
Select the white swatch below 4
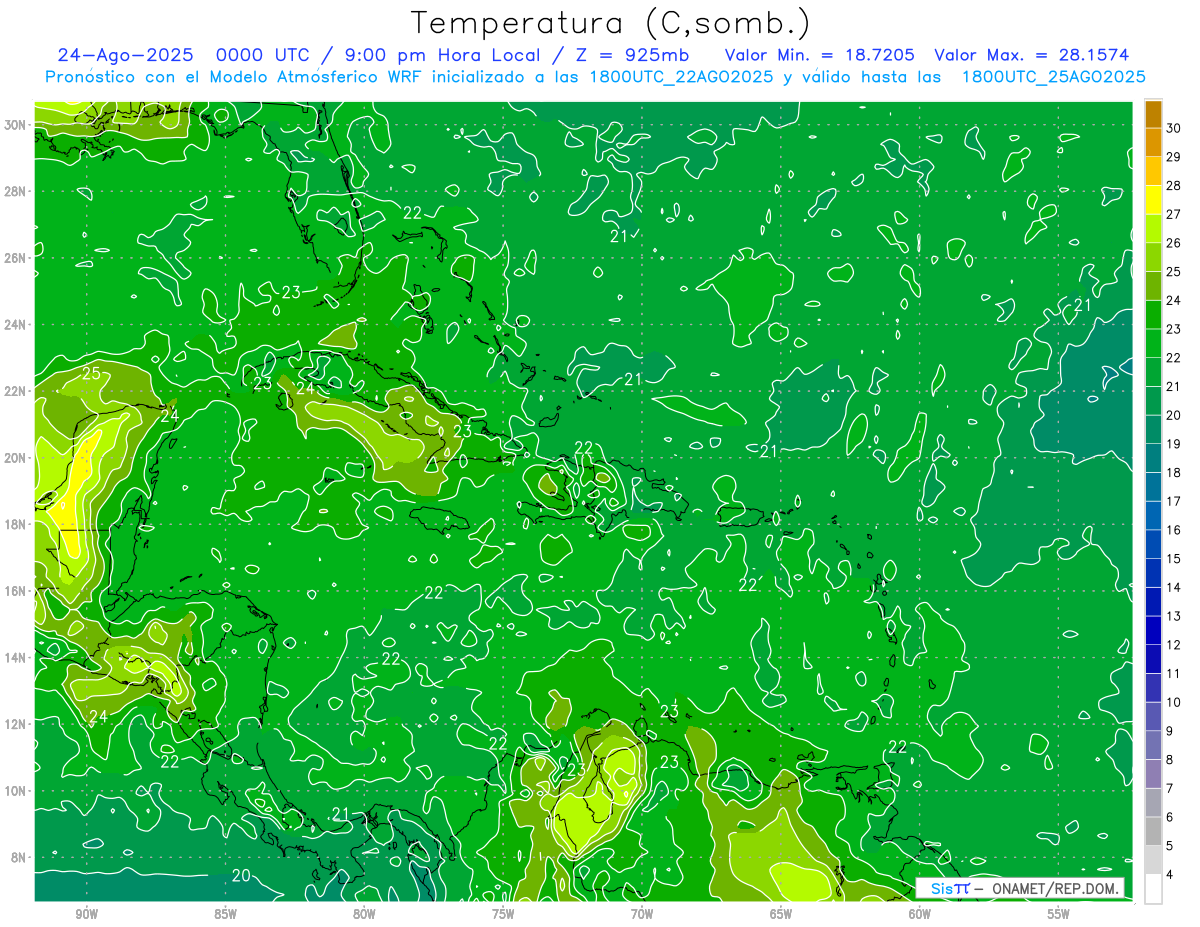1153,890
